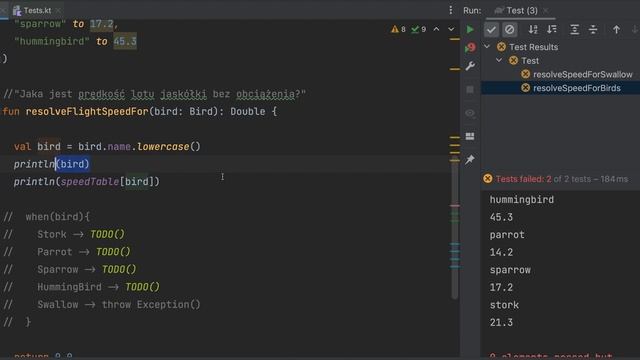Click the 45.3 value in code
Image resolution: width=640 pixels, height=360 pixels.
(125, 41)
